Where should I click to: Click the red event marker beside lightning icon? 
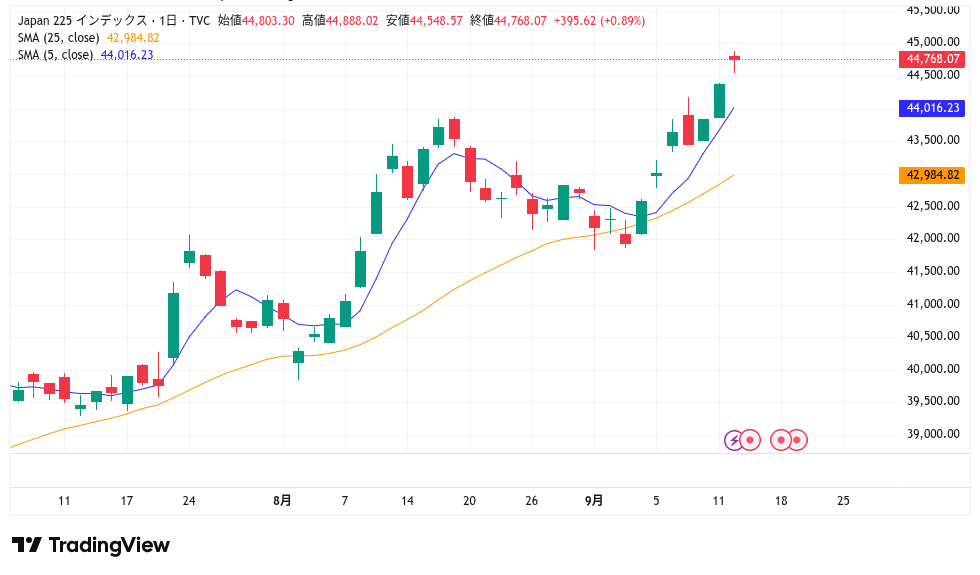[751, 439]
